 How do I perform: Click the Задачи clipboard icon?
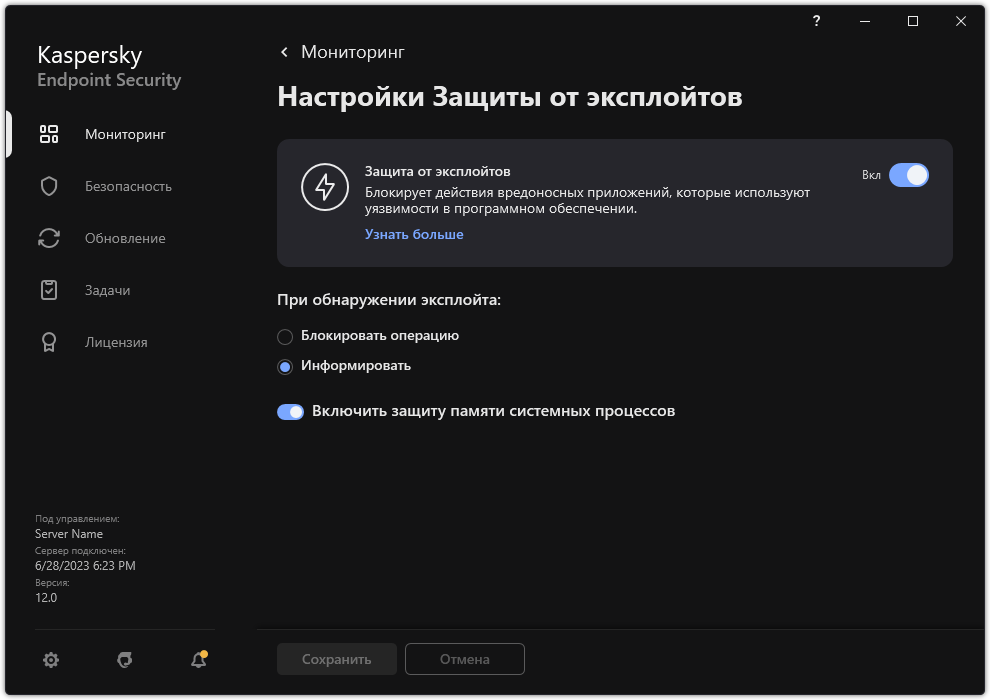pyautogui.click(x=49, y=290)
